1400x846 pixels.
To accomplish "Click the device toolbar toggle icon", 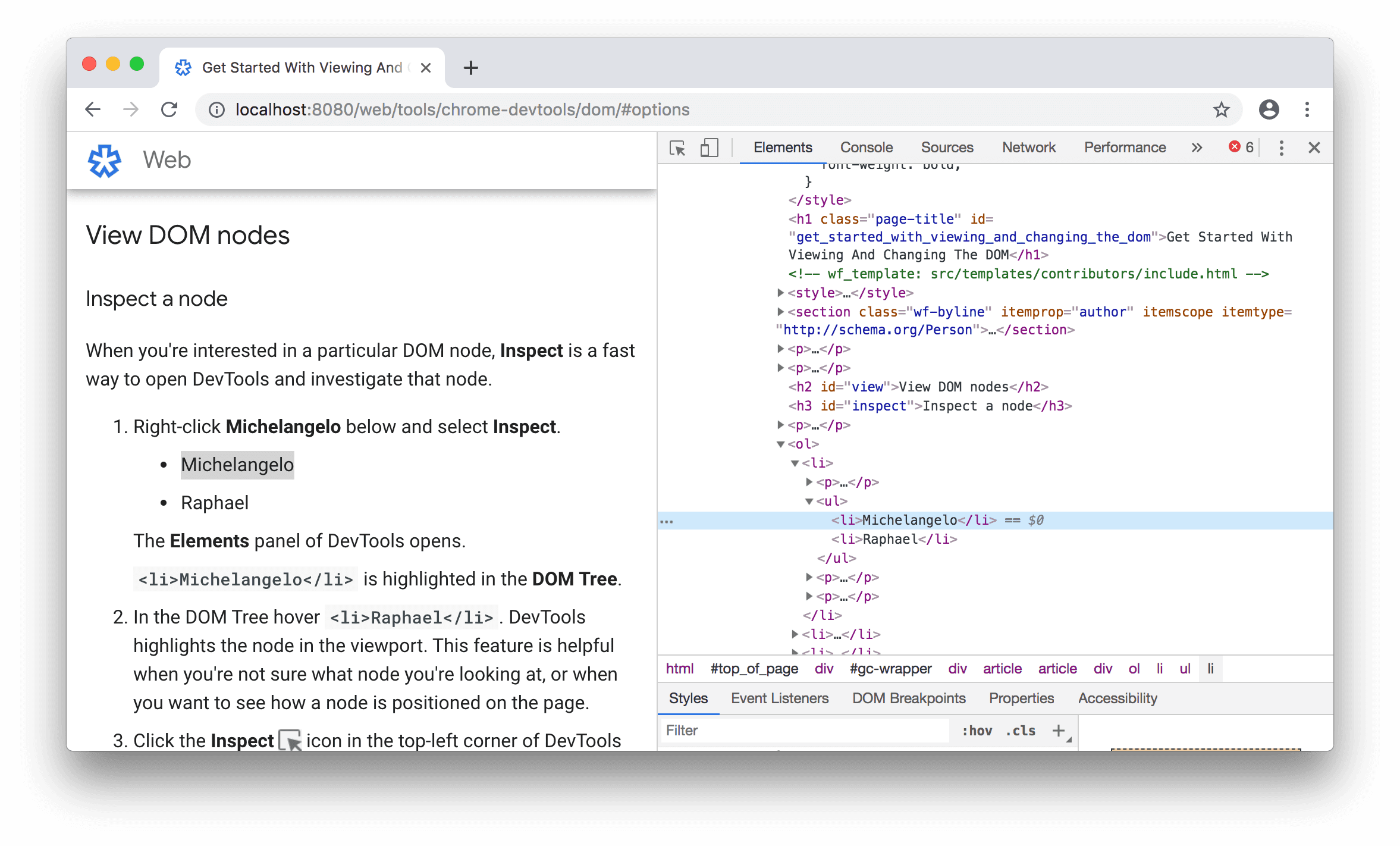I will click(x=707, y=147).
